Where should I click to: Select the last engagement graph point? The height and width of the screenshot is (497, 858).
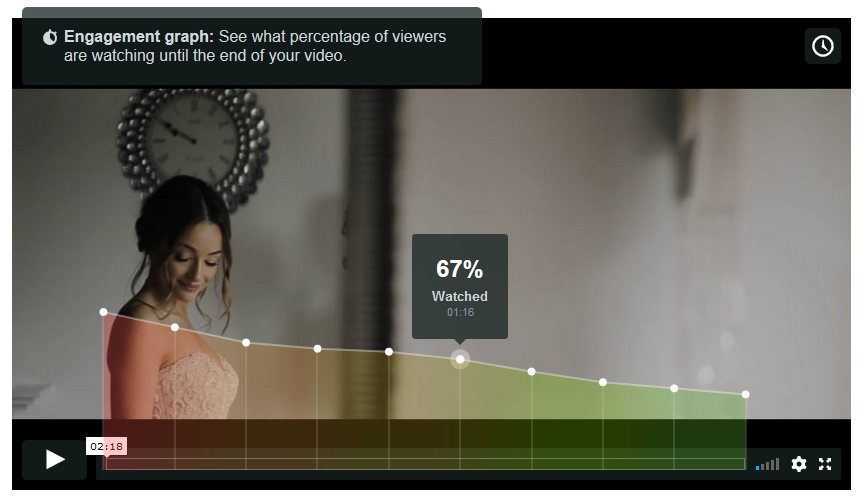[745, 394]
